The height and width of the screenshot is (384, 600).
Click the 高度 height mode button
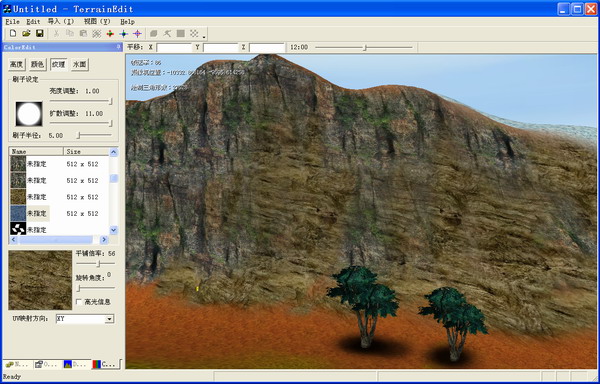tap(17, 65)
